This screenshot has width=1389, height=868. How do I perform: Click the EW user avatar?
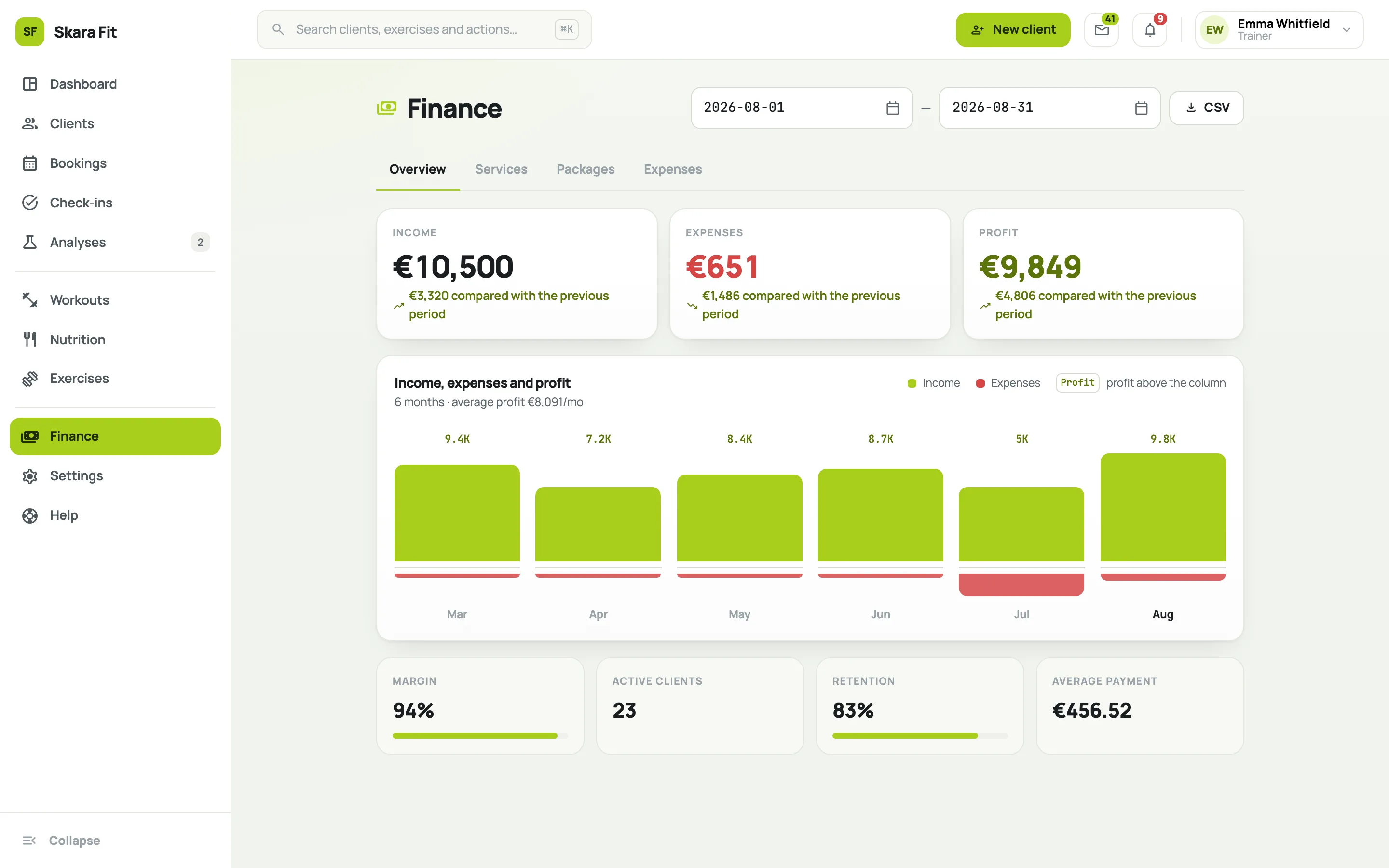(x=1214, y=30)
